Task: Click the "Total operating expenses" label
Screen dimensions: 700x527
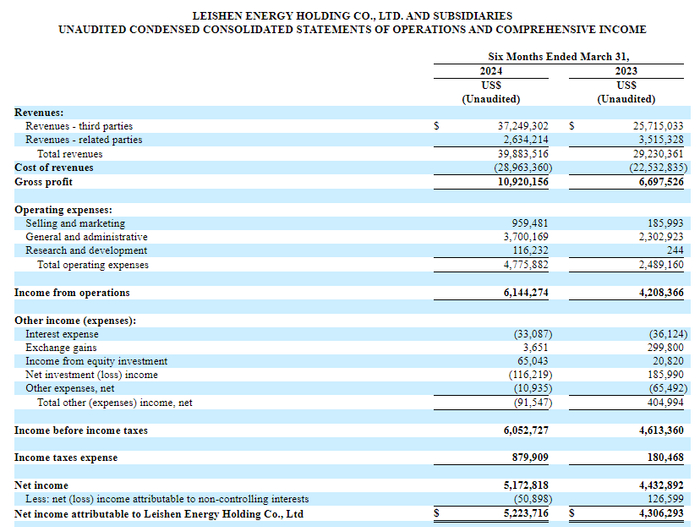Action: point(93,265)
